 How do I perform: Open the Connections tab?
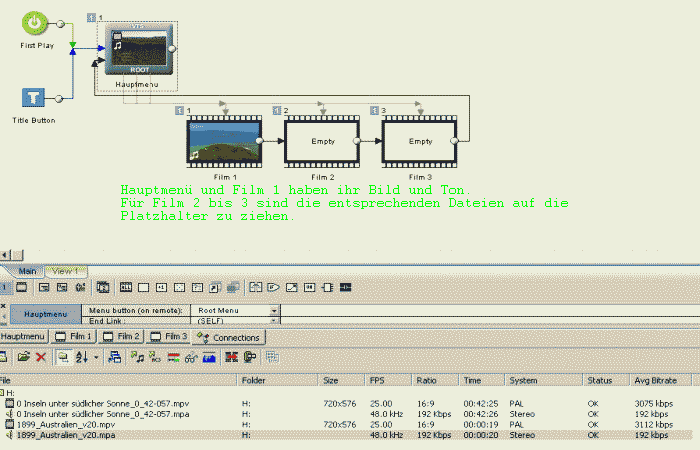[x=229, y=337]
